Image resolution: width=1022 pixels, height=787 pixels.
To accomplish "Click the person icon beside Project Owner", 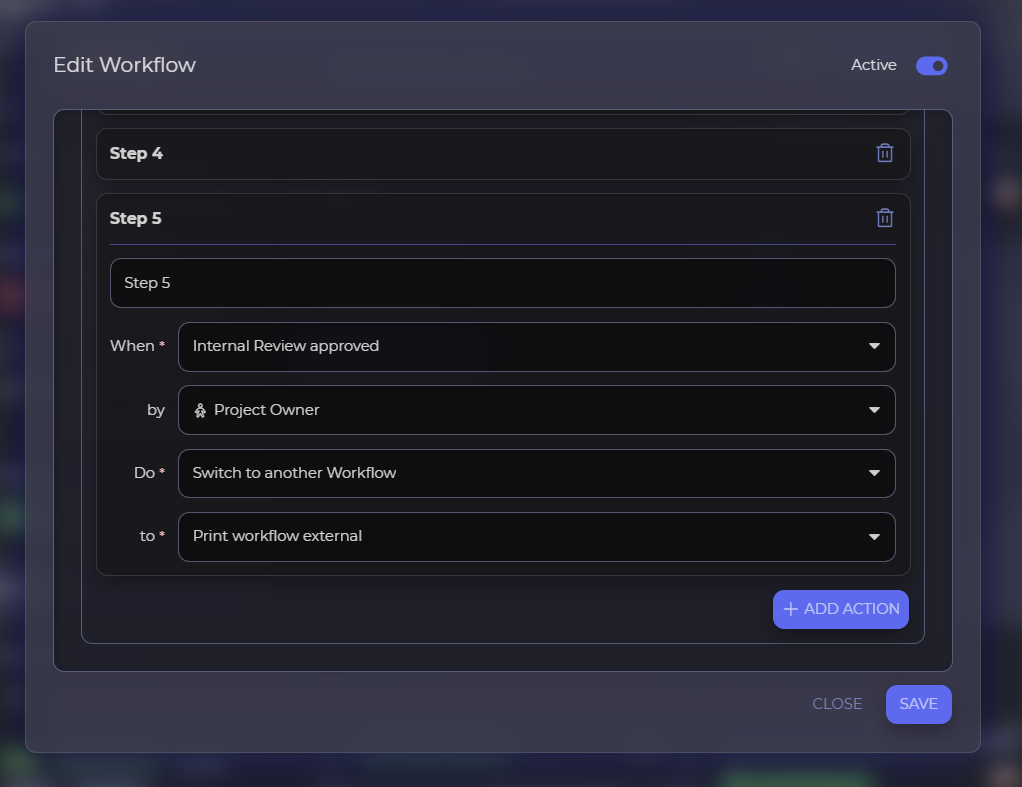I will (200, 410).
